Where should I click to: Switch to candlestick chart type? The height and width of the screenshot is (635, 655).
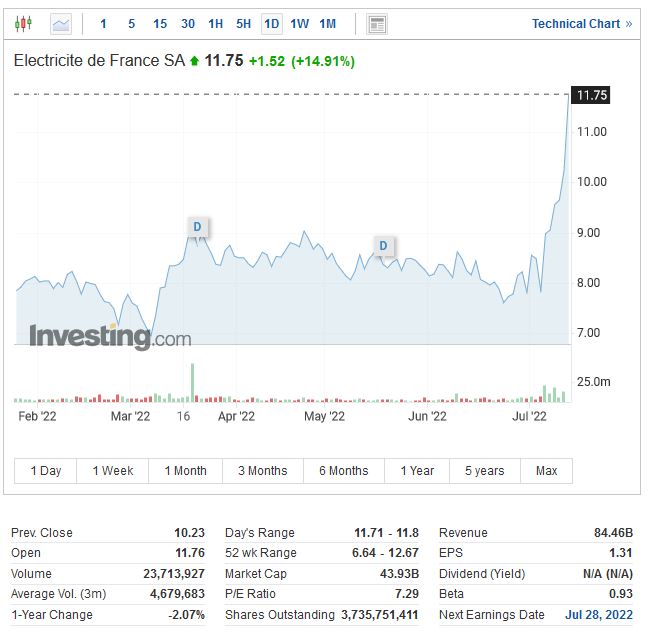pos(24,23)
